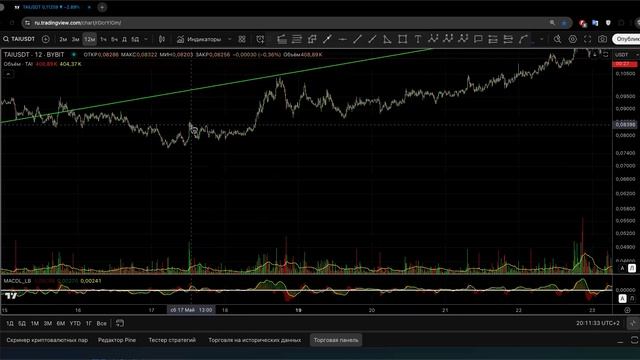Open the Торговая панель tab
This screenshot has width=640, height=360.
pos(336,340)
